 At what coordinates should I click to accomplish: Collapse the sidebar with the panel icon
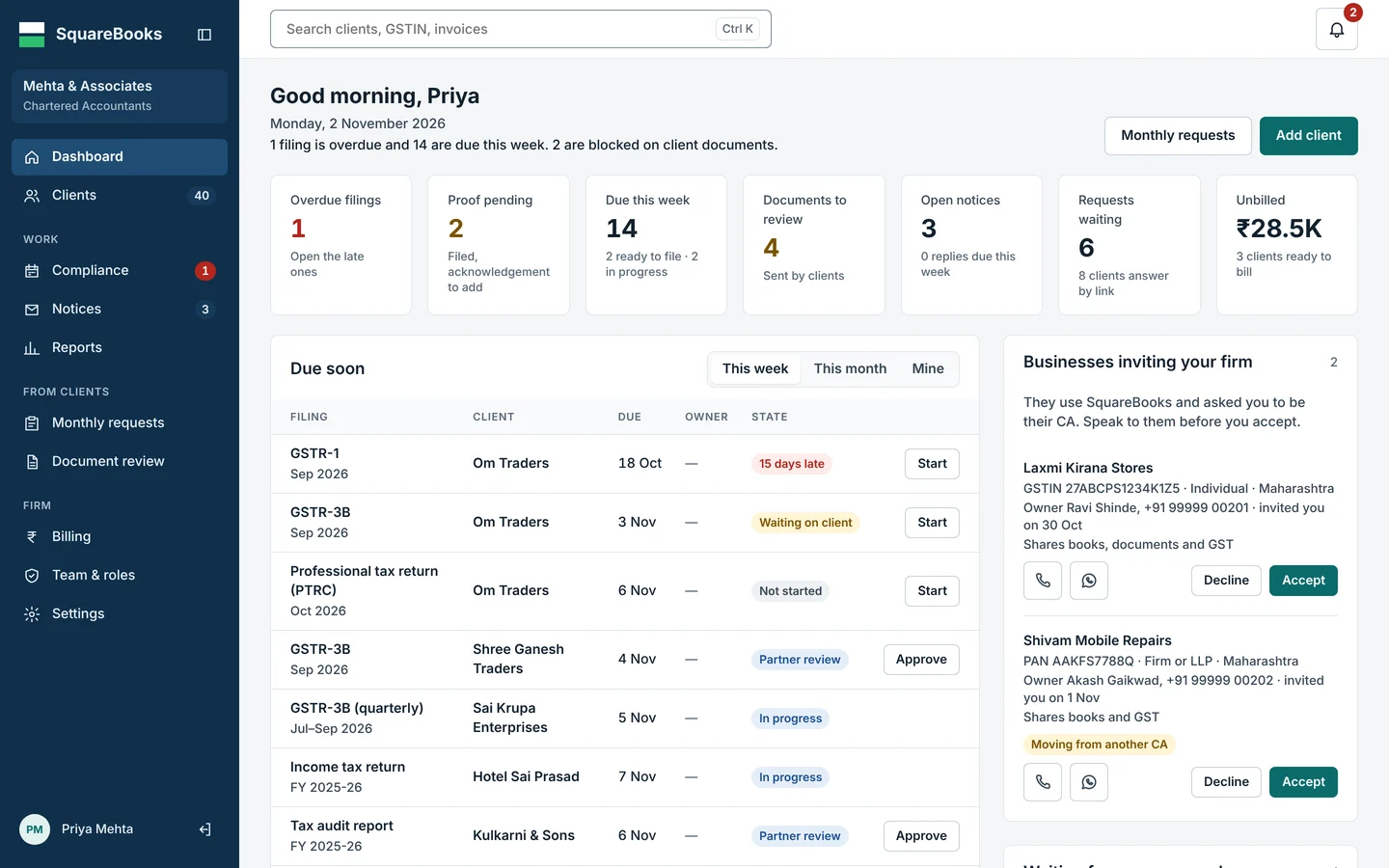[204, 35]
